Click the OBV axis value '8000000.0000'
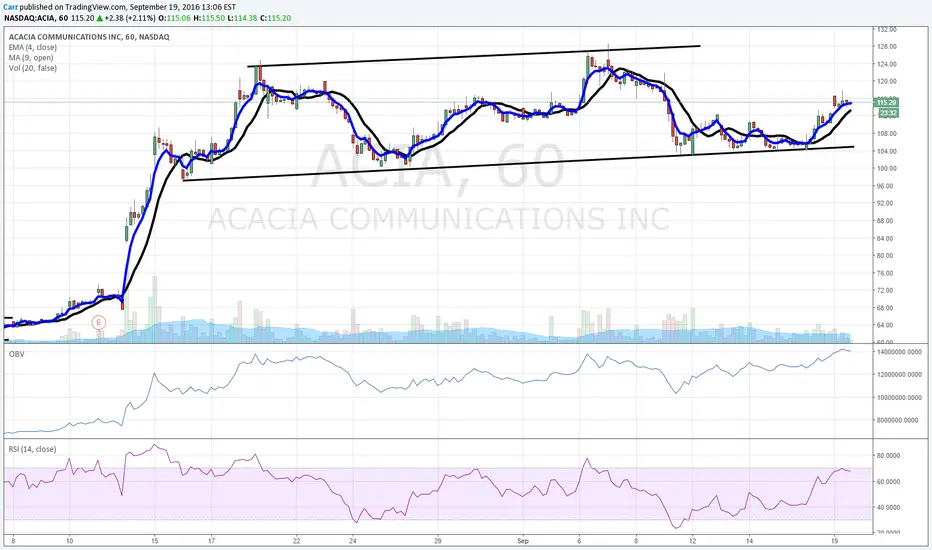This screenshot has height=550, width=932. click(899, 420)
